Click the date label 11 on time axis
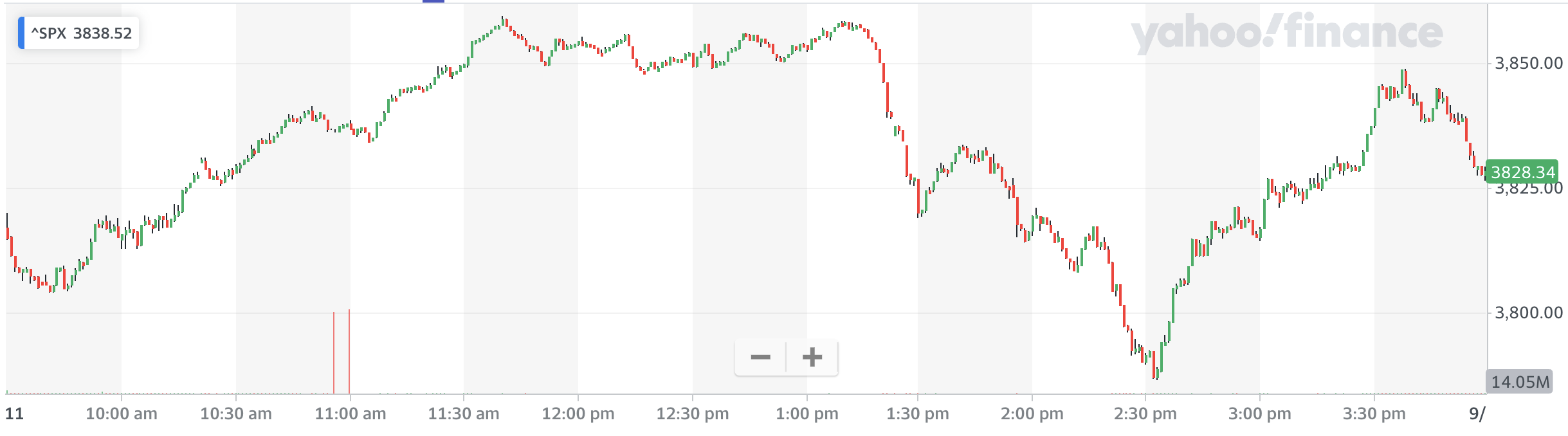Viewport: 1568px width, 436px height. coord(14,413)
